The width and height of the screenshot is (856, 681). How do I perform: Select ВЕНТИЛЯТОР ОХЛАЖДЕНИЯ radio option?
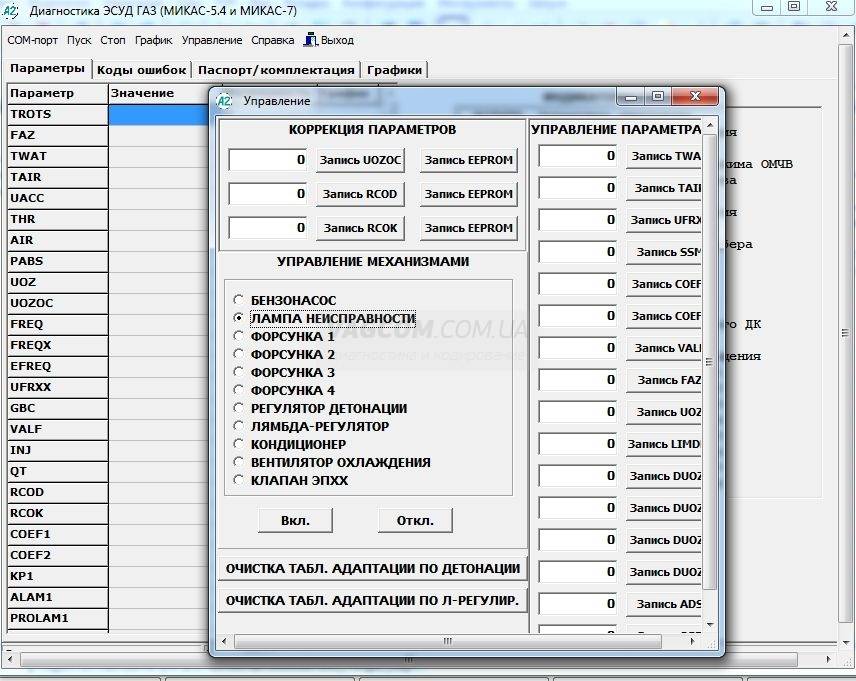click(x=238, y=462)
